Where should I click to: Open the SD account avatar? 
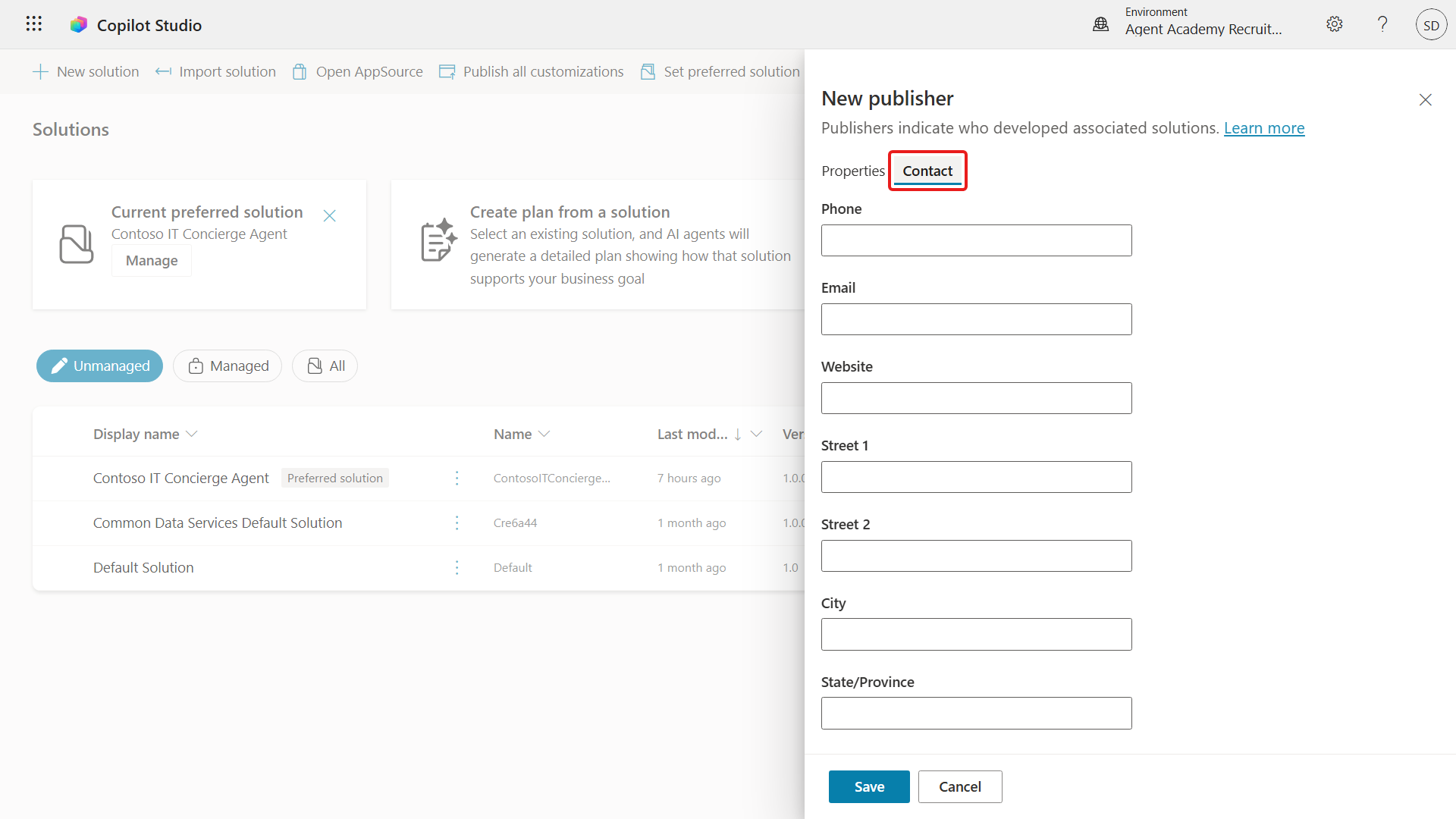click(x=1431, y=24)
